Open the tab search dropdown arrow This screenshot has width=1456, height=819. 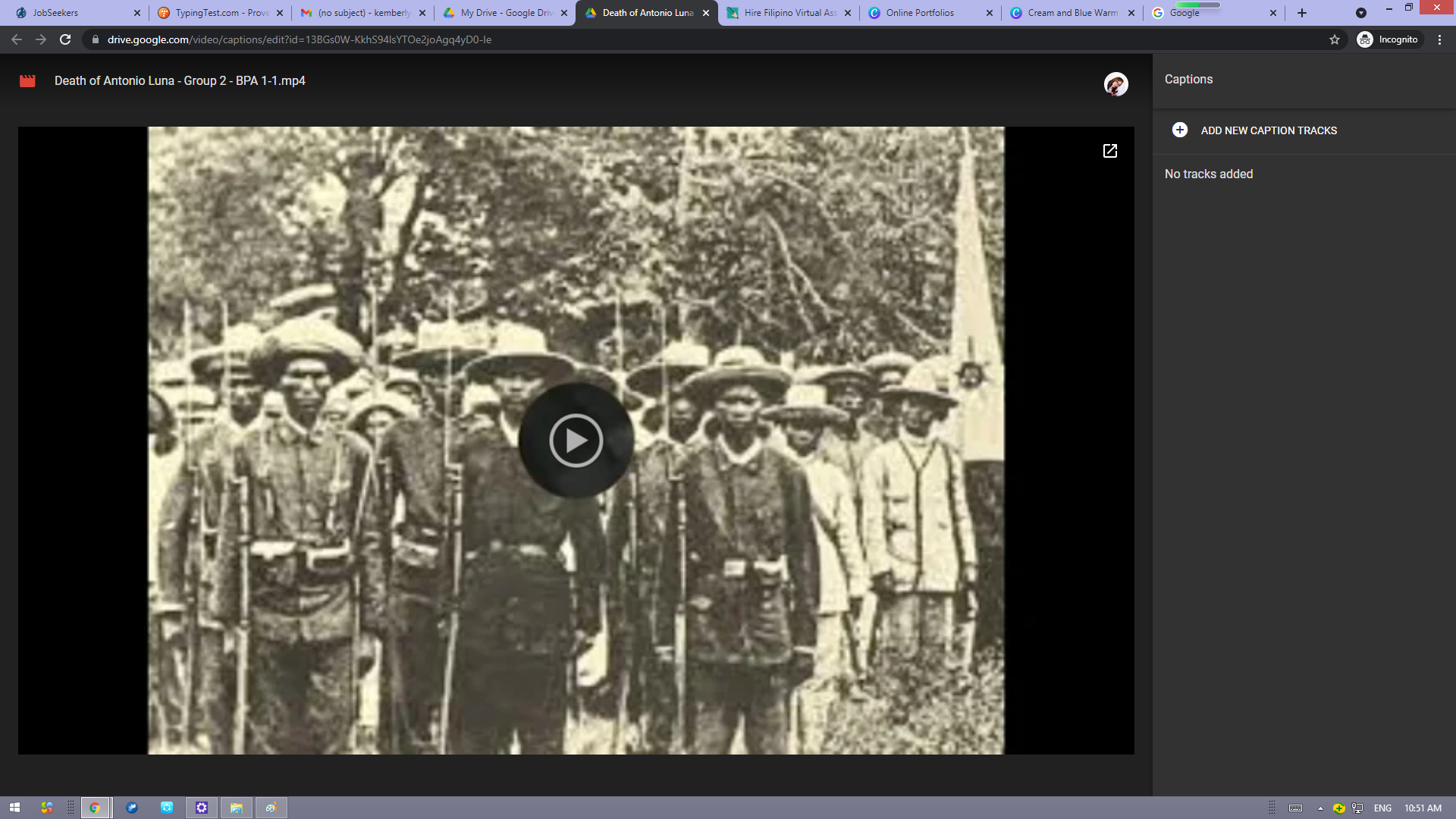pyautogui.click(x=1361, y=13)
